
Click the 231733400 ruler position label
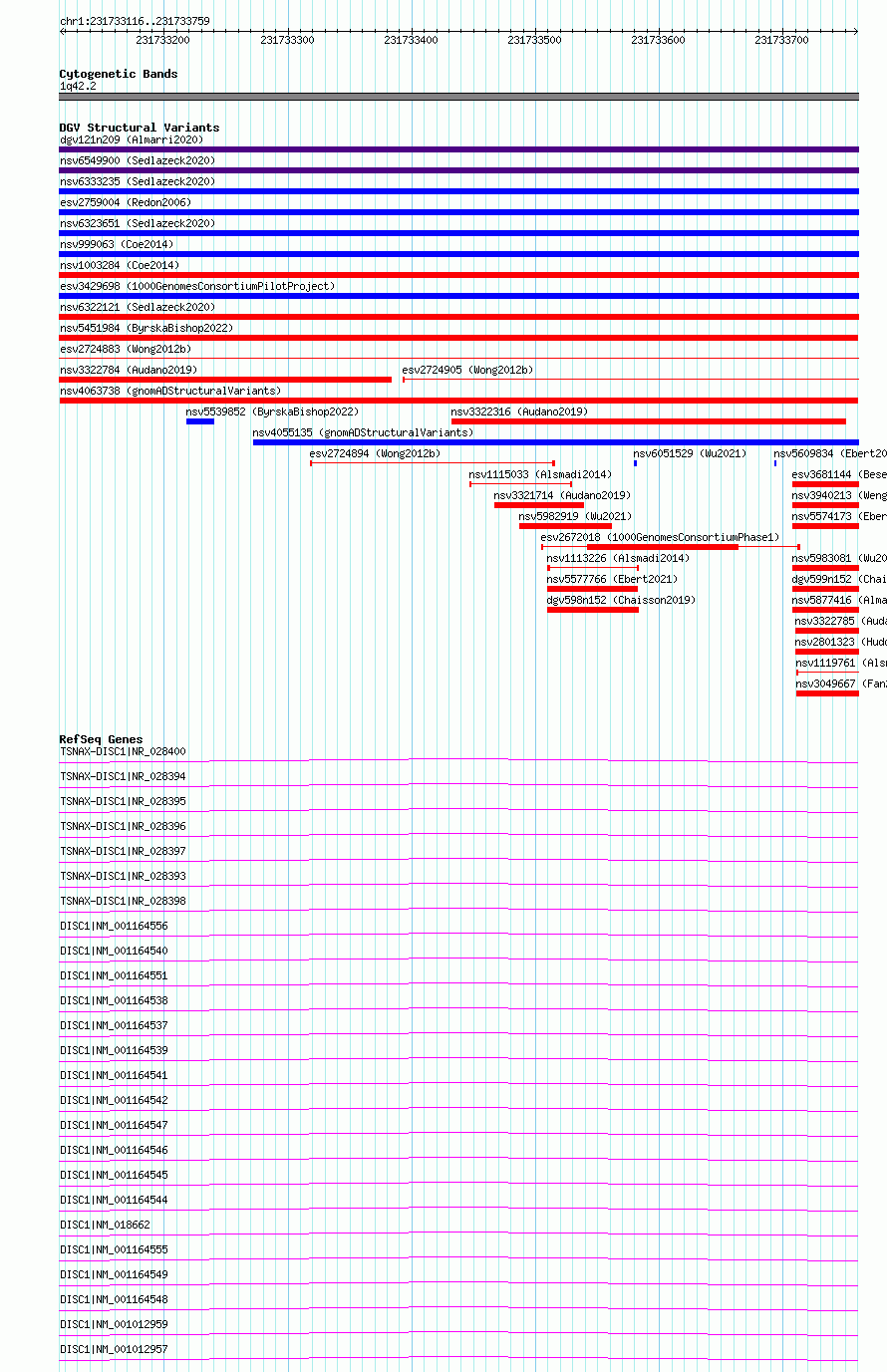pos(411,40)
